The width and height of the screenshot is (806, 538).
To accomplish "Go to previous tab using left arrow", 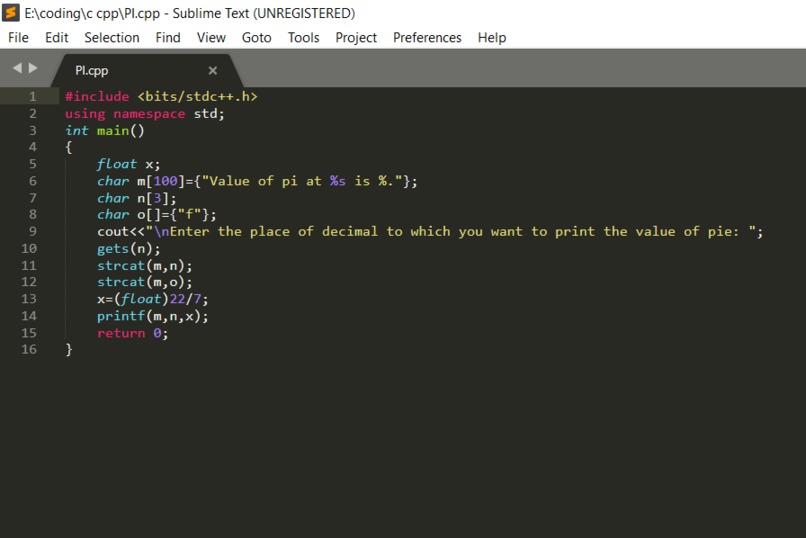I will 17,68.
